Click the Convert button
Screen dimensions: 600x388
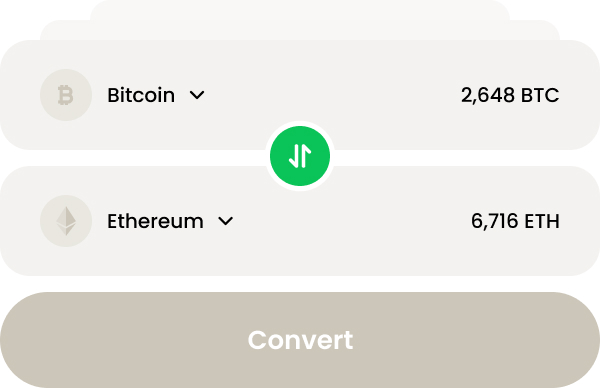tap(300, 340)
